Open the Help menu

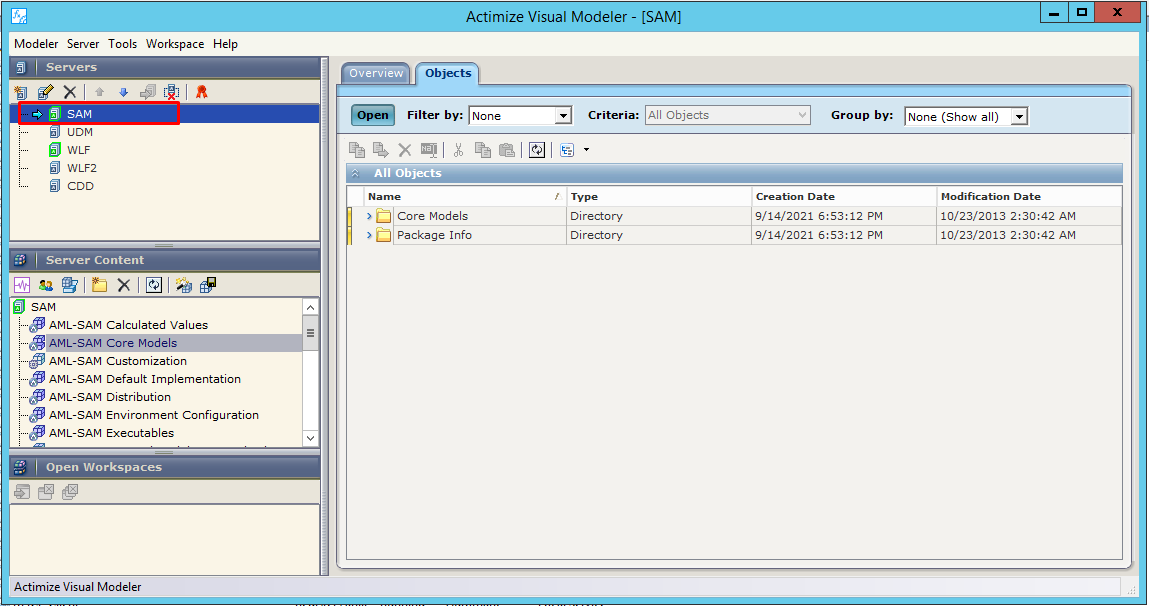click(226, 44)
